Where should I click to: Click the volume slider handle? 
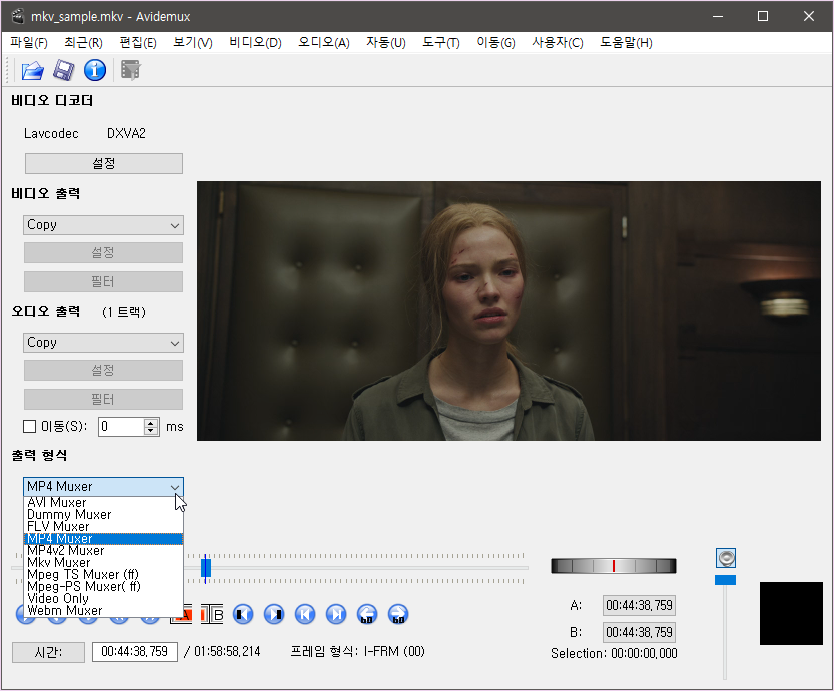(x=725, y=580)
